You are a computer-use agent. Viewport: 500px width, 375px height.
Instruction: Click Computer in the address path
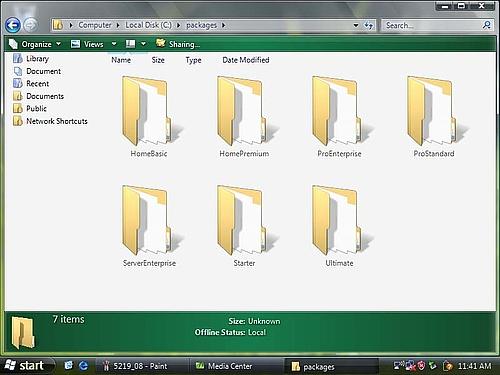[x=95, y=25]
